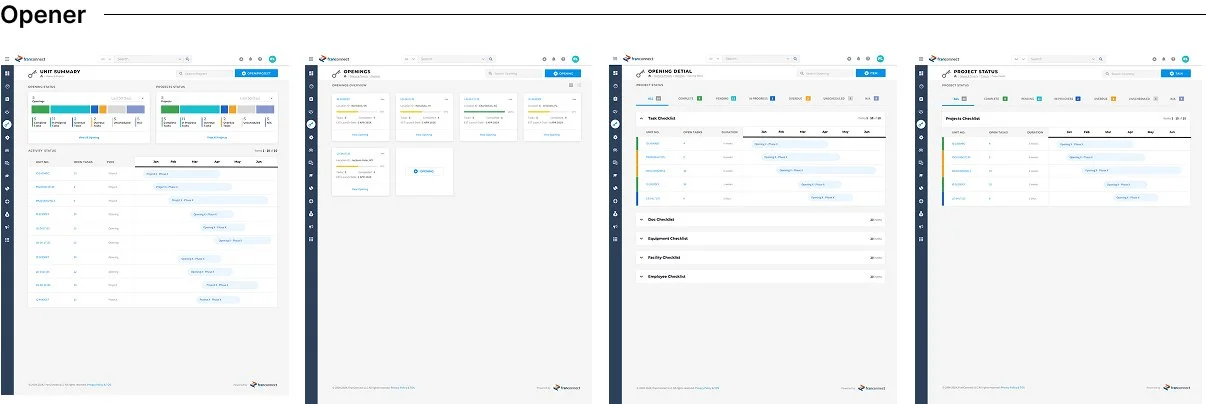Select COMPLETE tab in Project Status screen
This screenshot has height=404, width=1206.
click(994, 99)
